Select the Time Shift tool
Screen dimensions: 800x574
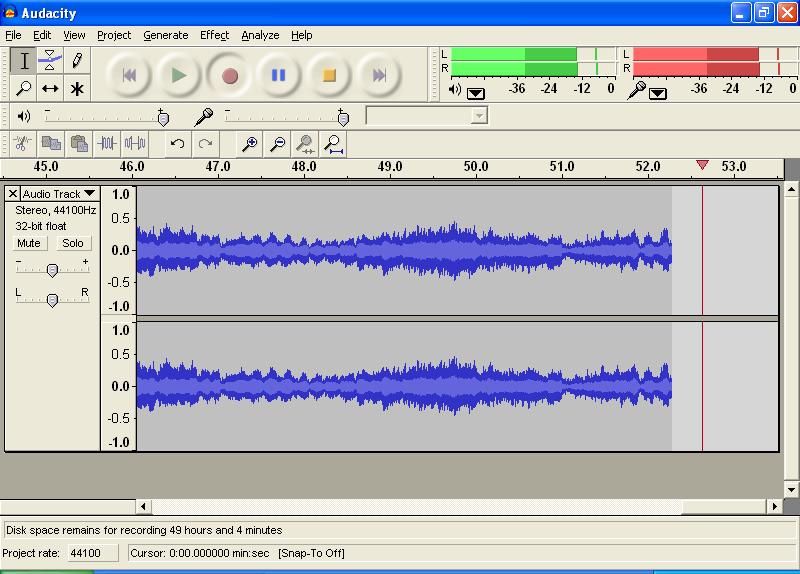pyautogui.click(x=50, y=88)
